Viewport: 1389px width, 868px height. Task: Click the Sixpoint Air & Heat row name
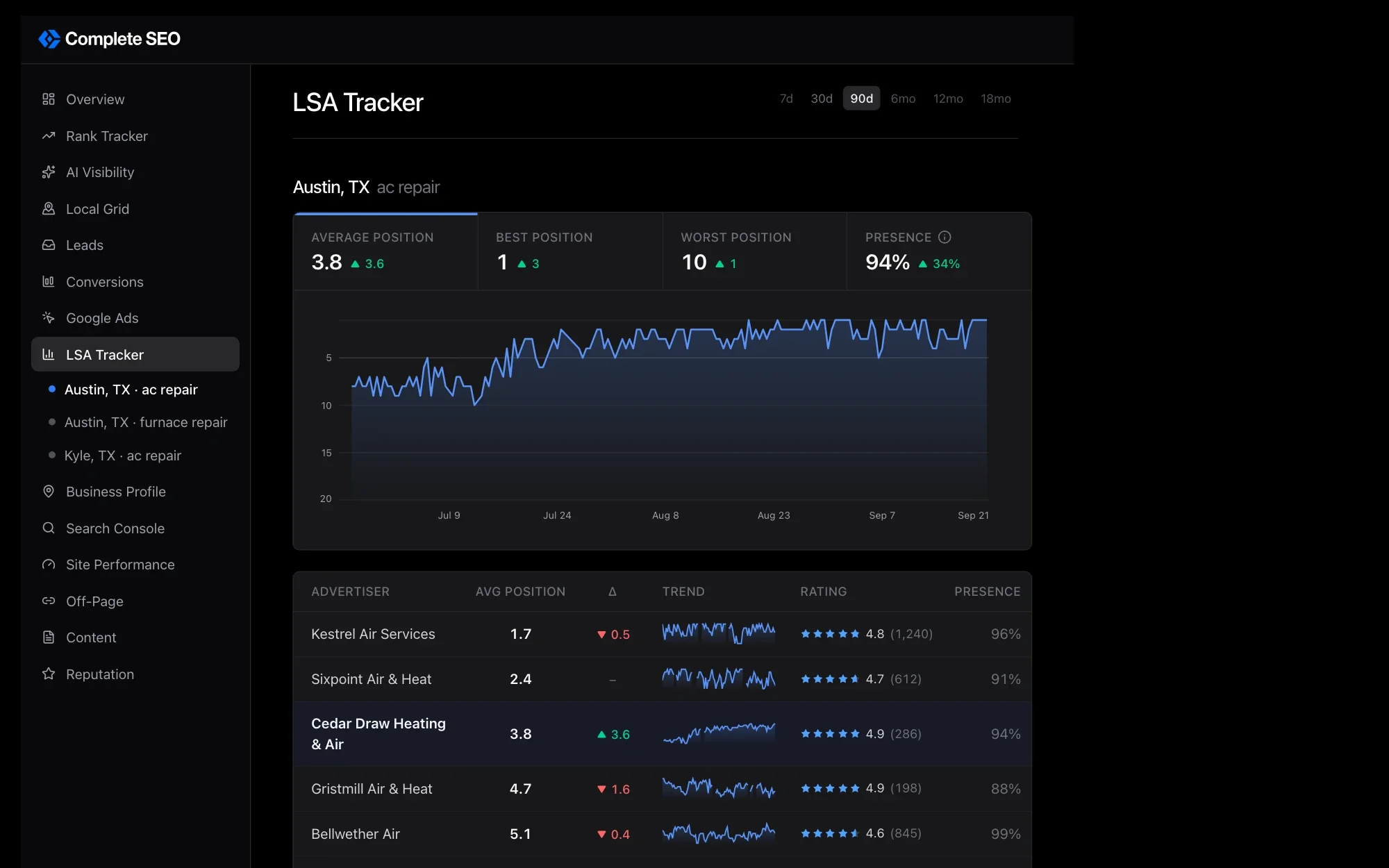[x=372, y=679]
